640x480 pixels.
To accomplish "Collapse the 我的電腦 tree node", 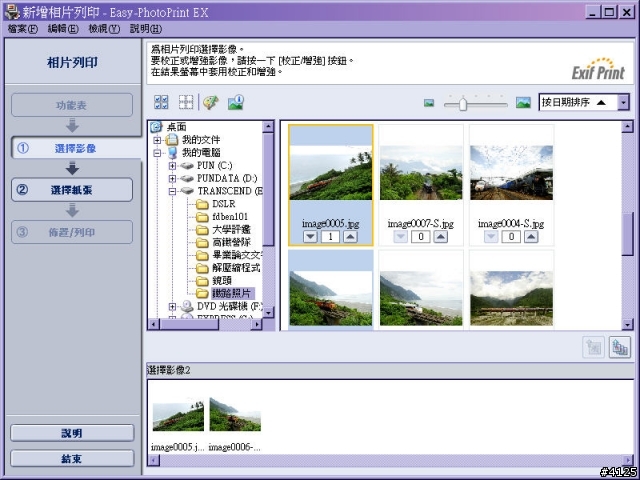I will tap(157, 153).
